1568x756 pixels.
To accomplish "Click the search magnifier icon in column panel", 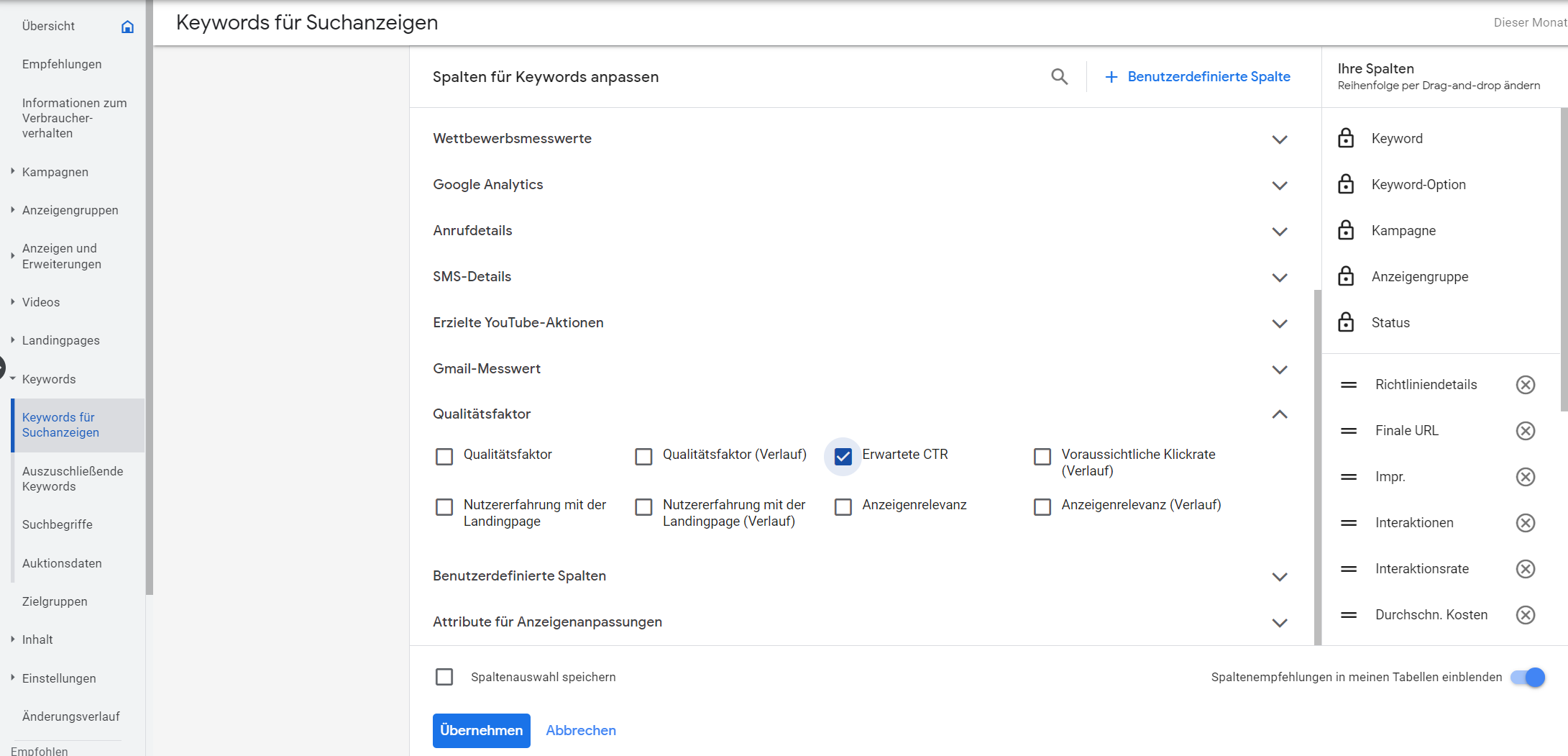I will pos(1059,76).
